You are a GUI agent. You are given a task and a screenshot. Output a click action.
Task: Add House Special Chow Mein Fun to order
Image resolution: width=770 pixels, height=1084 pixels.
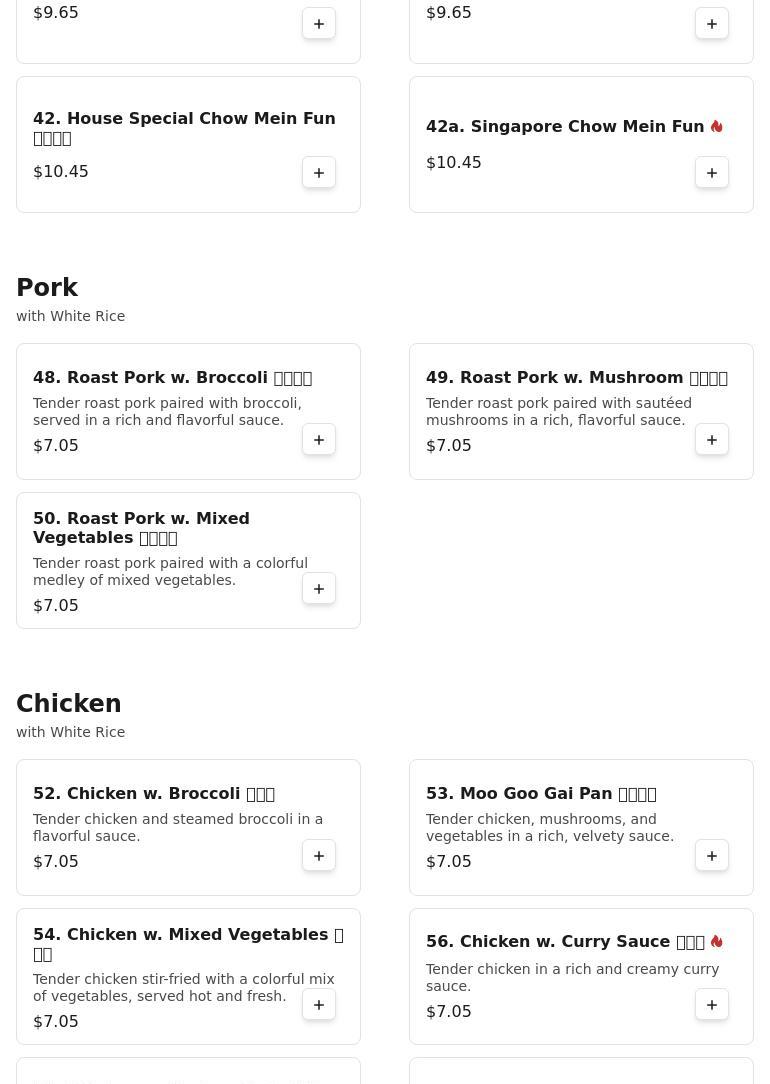tap(319, 173)
